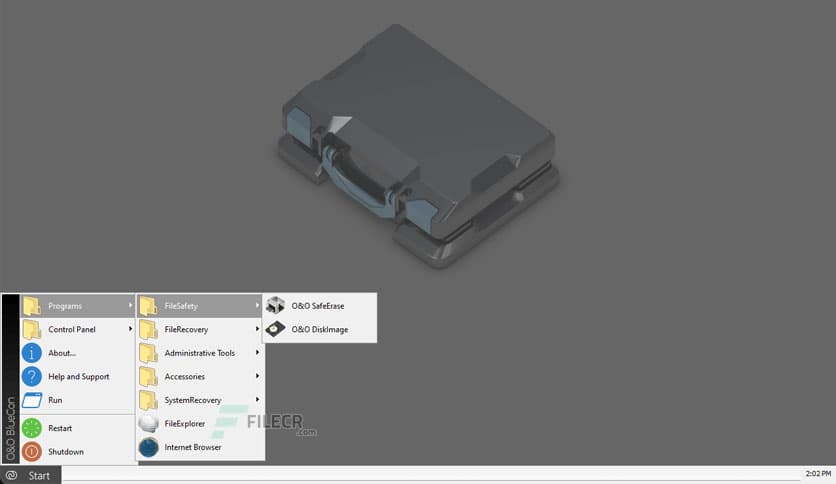
Task: Expand the Control Panel submenu arrow
Action: tap(130, 329)
